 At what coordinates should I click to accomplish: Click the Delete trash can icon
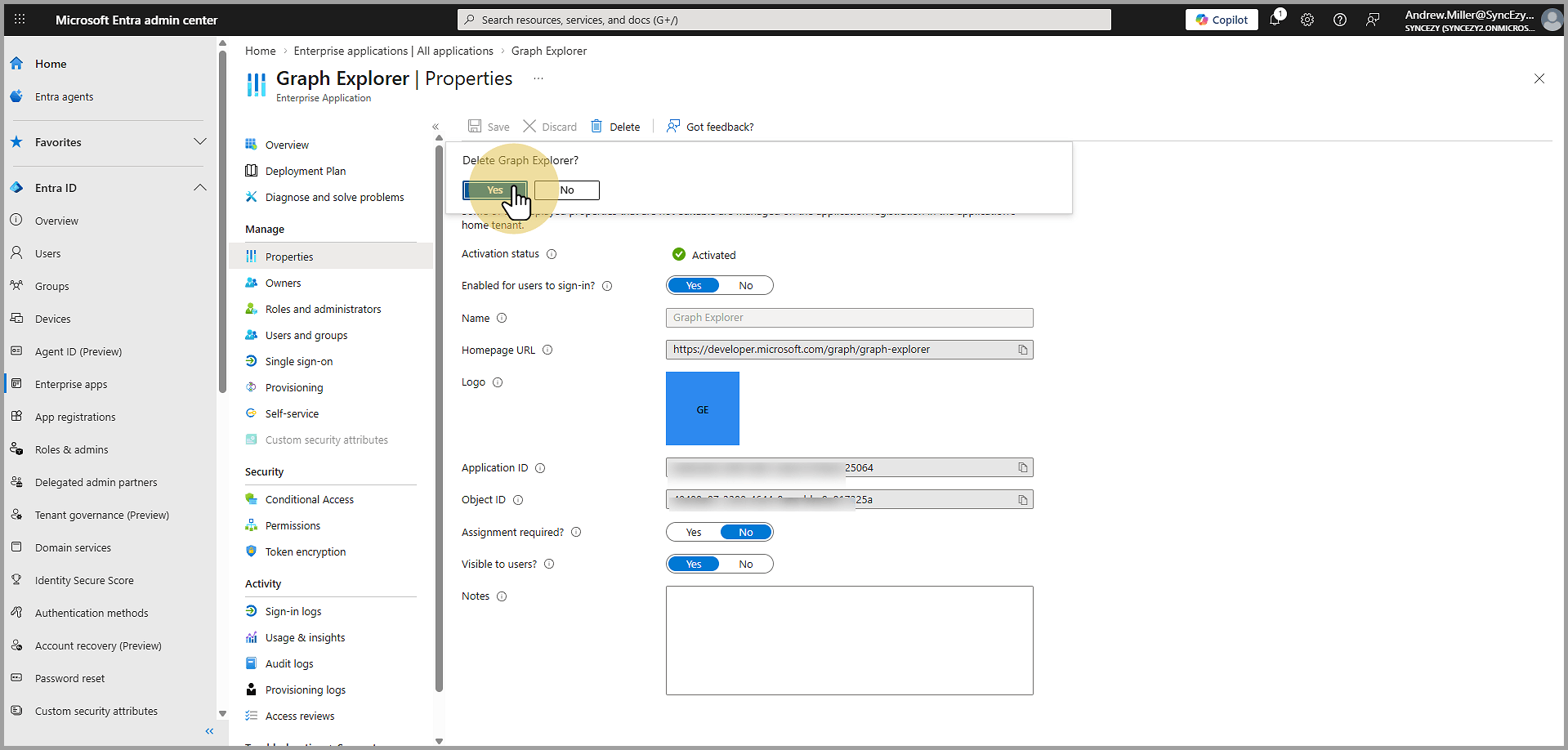pos(597,127)
